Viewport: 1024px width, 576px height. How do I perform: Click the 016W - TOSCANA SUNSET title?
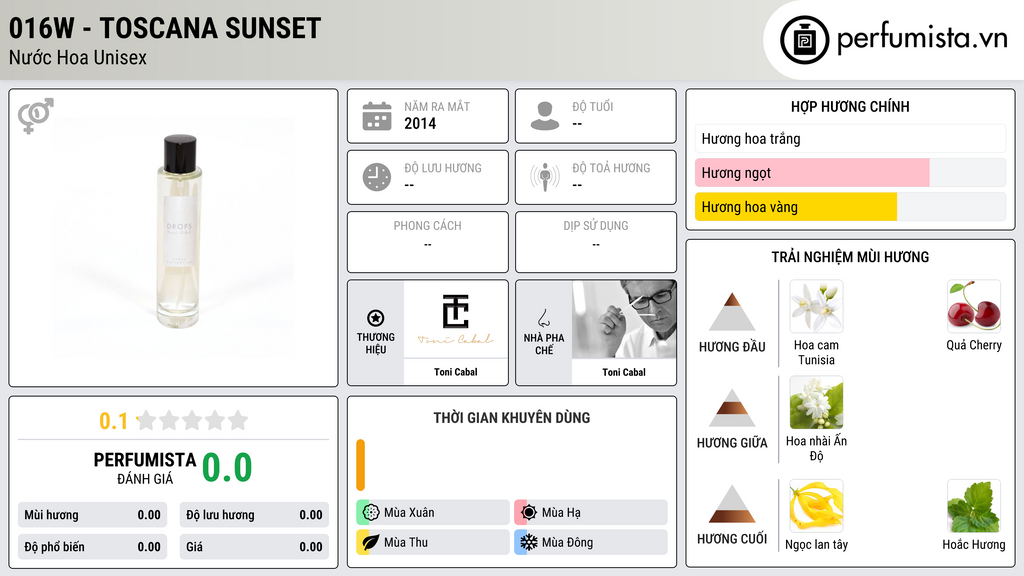165,28
